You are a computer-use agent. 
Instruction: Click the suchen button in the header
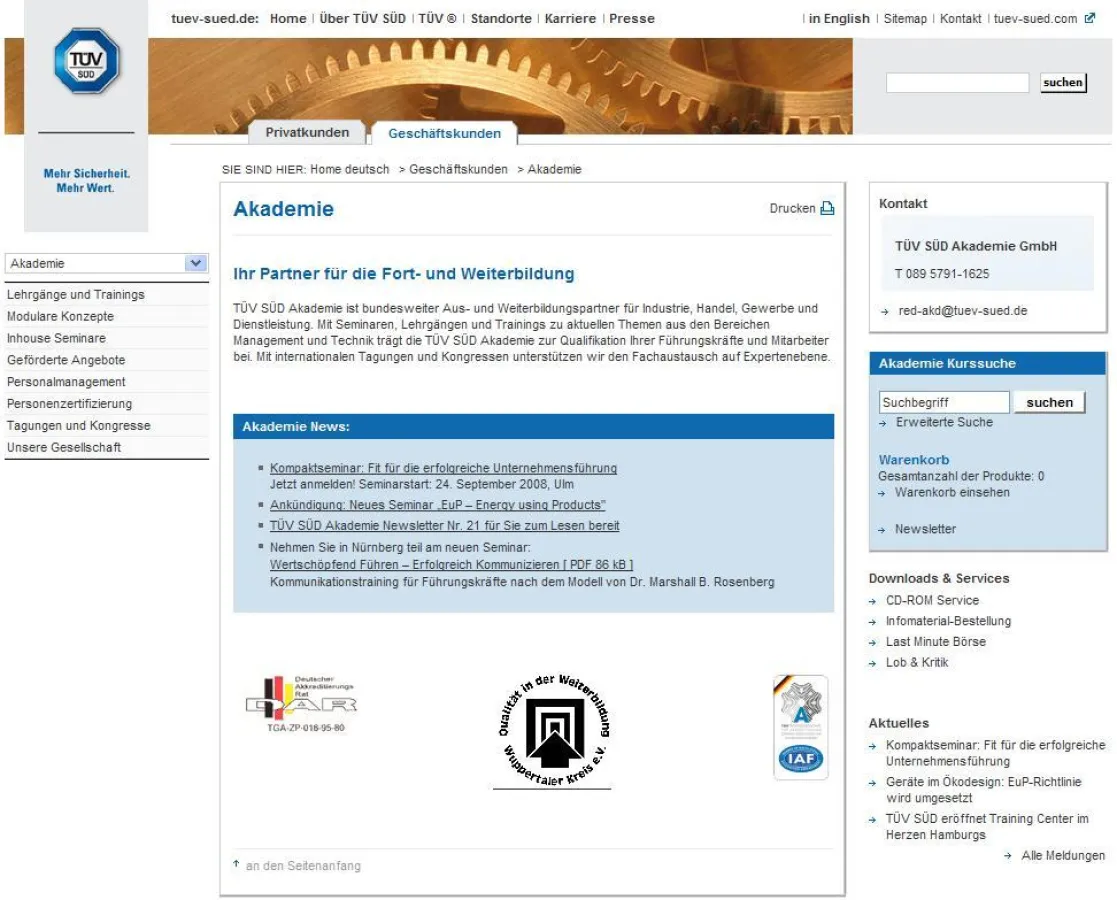(1063, 83)
